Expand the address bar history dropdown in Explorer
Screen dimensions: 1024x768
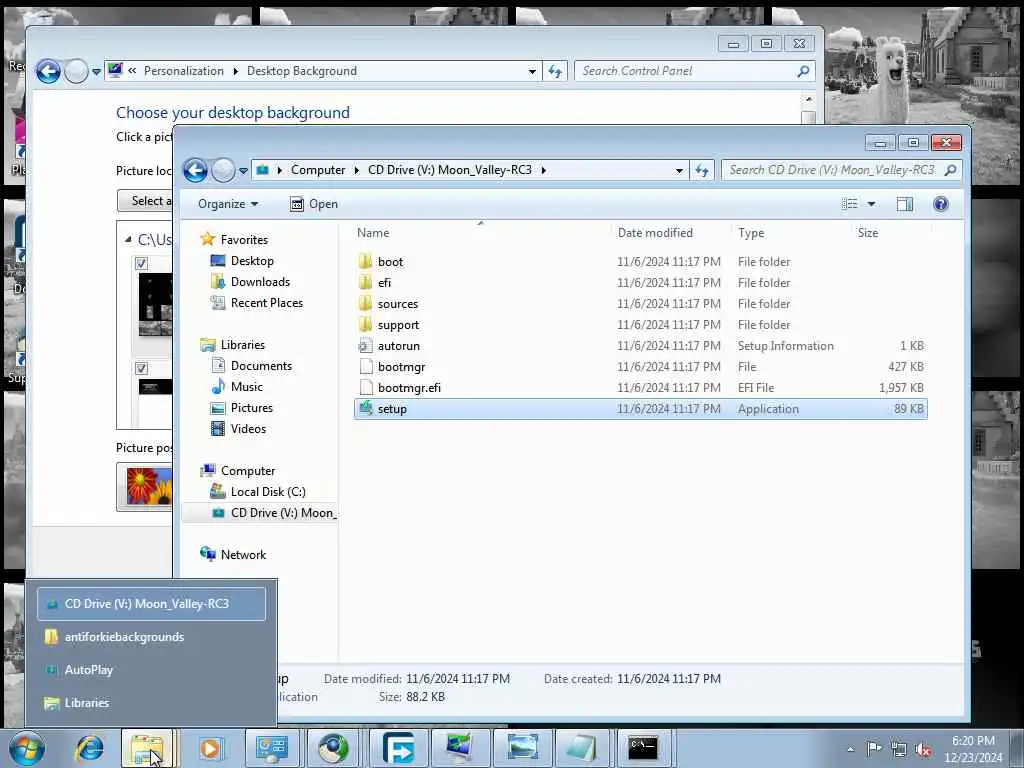pyautogui.click(x=679, y=170)
